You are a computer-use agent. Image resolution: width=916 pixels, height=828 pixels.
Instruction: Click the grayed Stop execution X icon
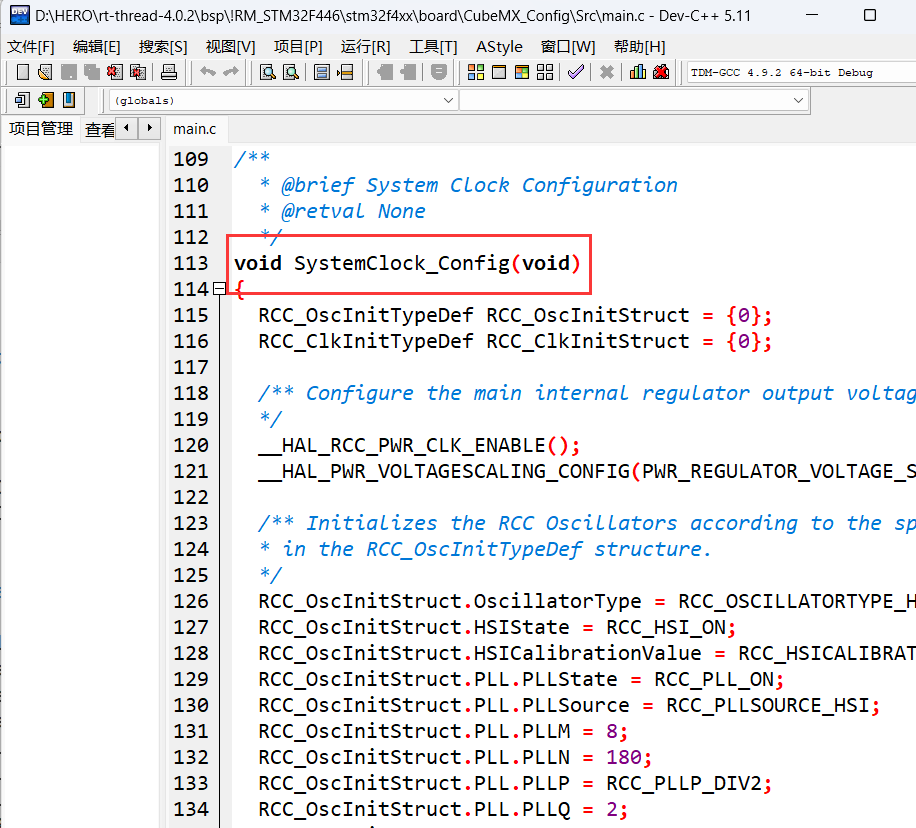point(607,72)
